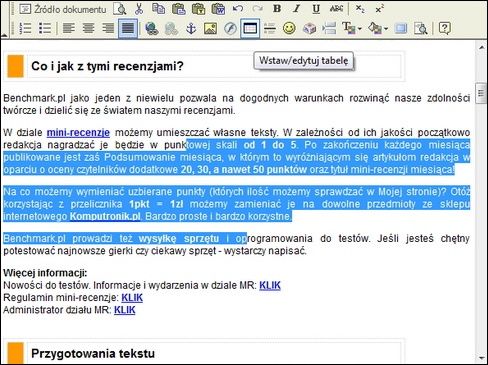Insert a page break
This screenshot has height=365, width=488.
pyautogui.click(x=329, y=28)
